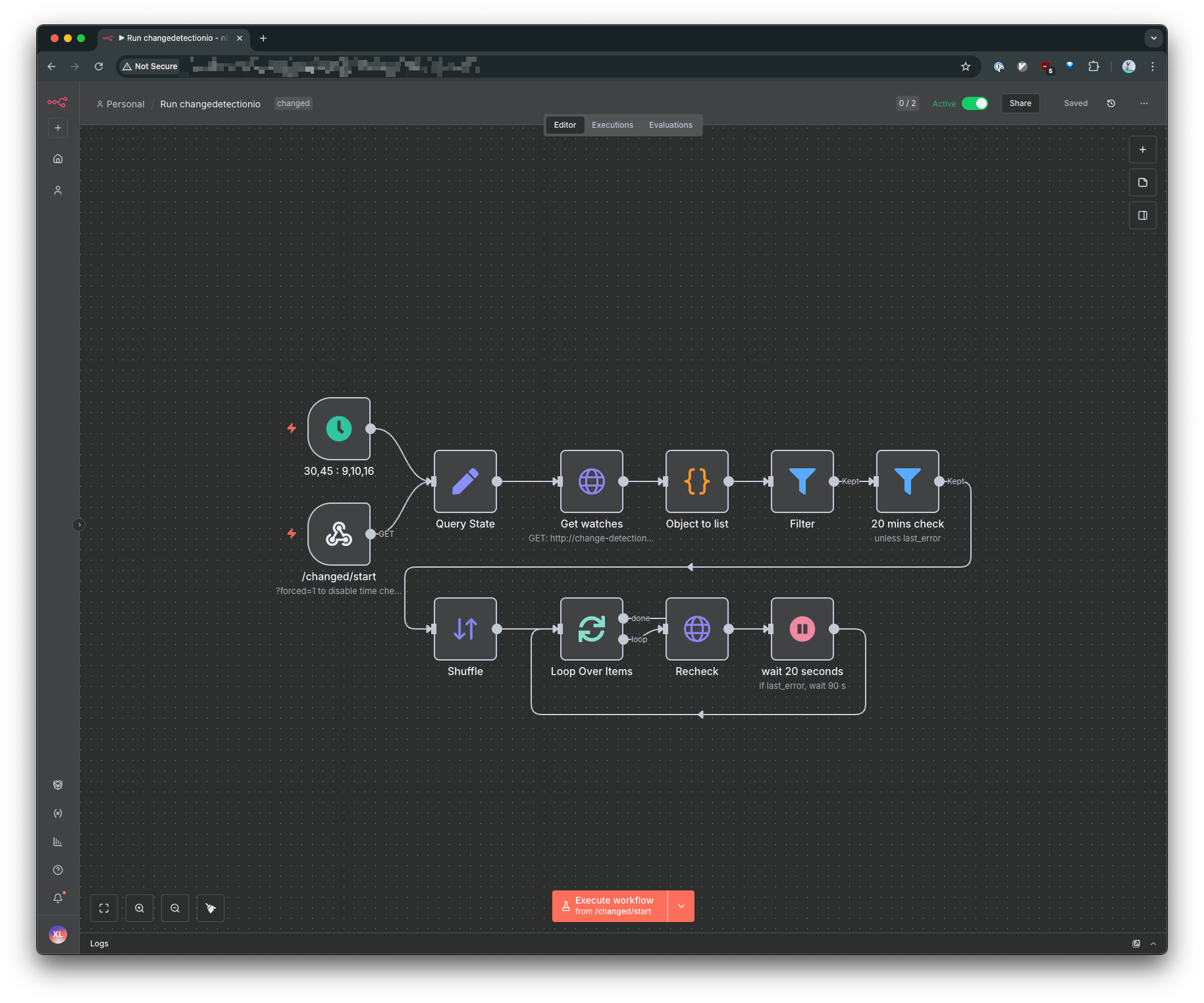Click the zoom to fit canvas icon
This screenshot has width=1204, height=1003.
tap(104, 908)
